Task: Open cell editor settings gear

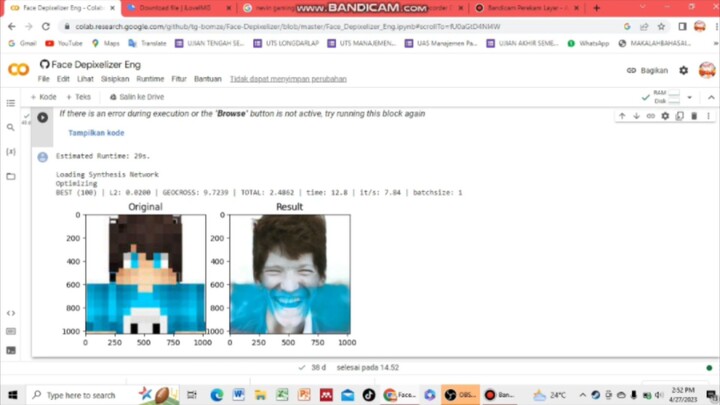Action: pyautogui.click(x=665, y=116)
